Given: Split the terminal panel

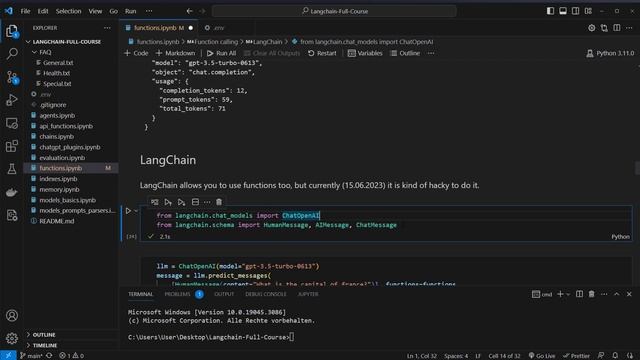Looking at the screenshot, I should point(579,294).
